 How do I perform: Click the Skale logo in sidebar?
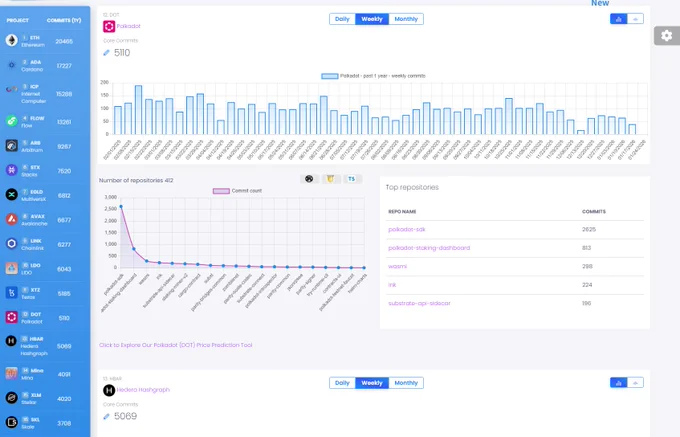point(12,422)
